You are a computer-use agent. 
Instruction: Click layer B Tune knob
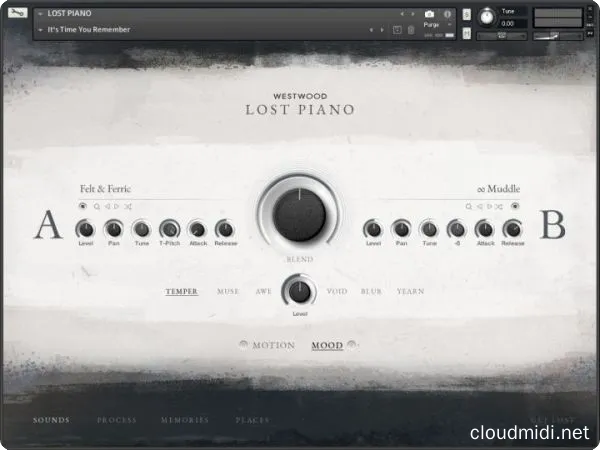429,230
